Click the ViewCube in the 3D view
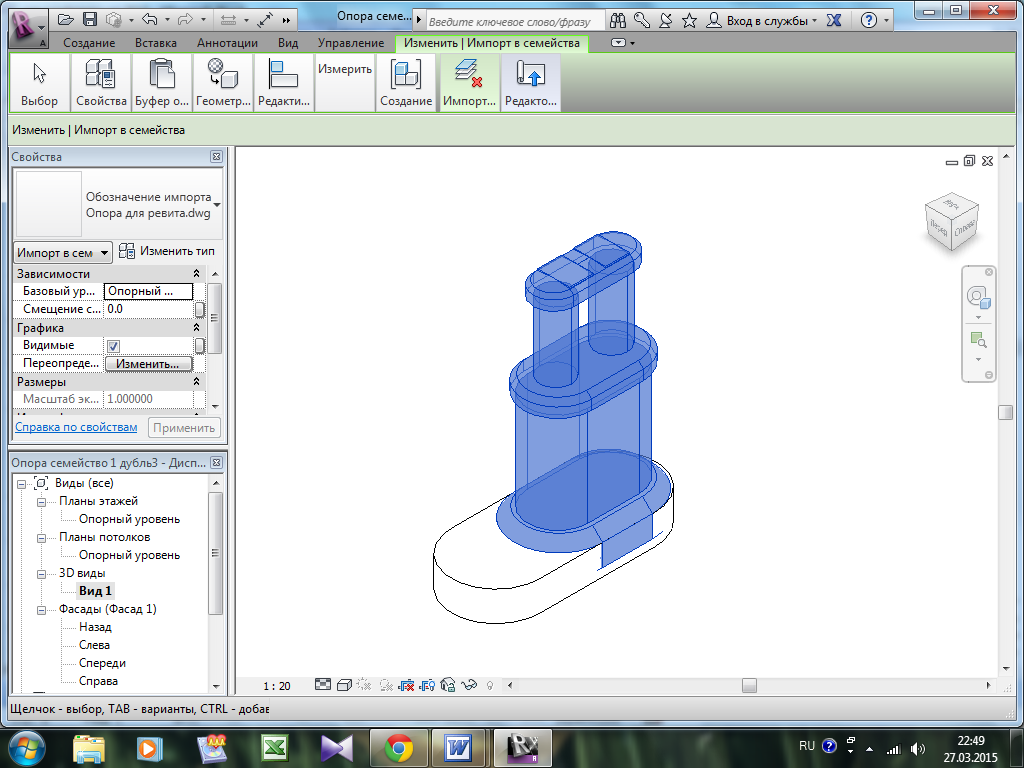Viewport: 1024px width, 768px height. click(x=951, y=219)
